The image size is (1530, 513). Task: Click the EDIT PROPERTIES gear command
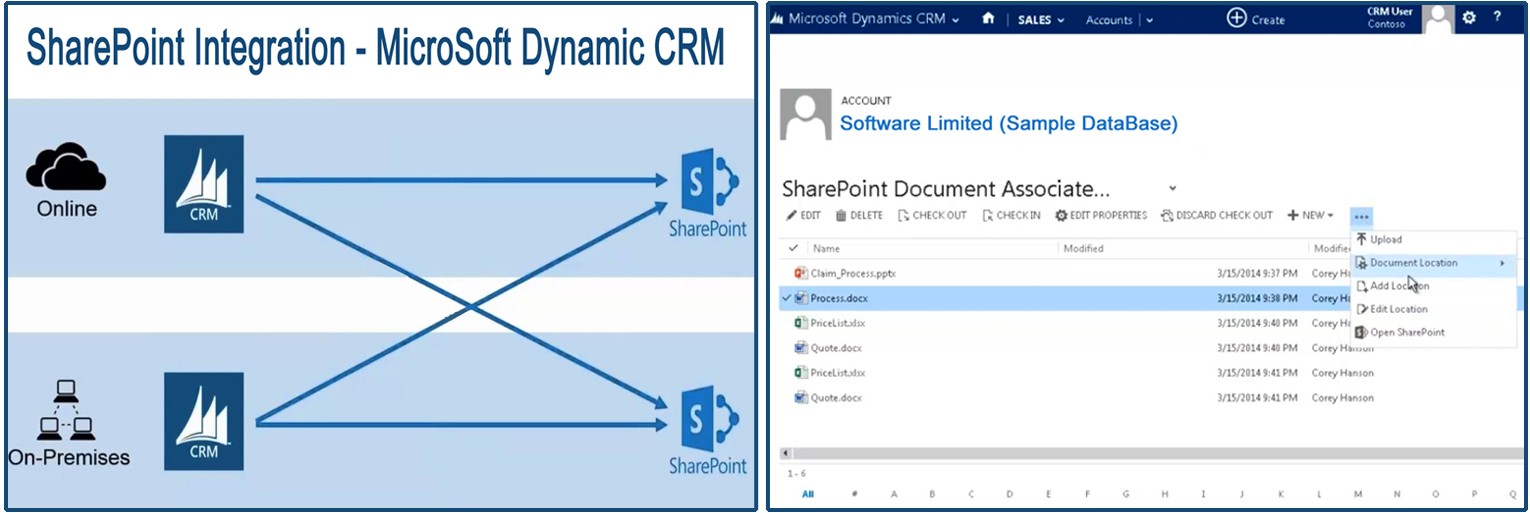[1101, 215]
